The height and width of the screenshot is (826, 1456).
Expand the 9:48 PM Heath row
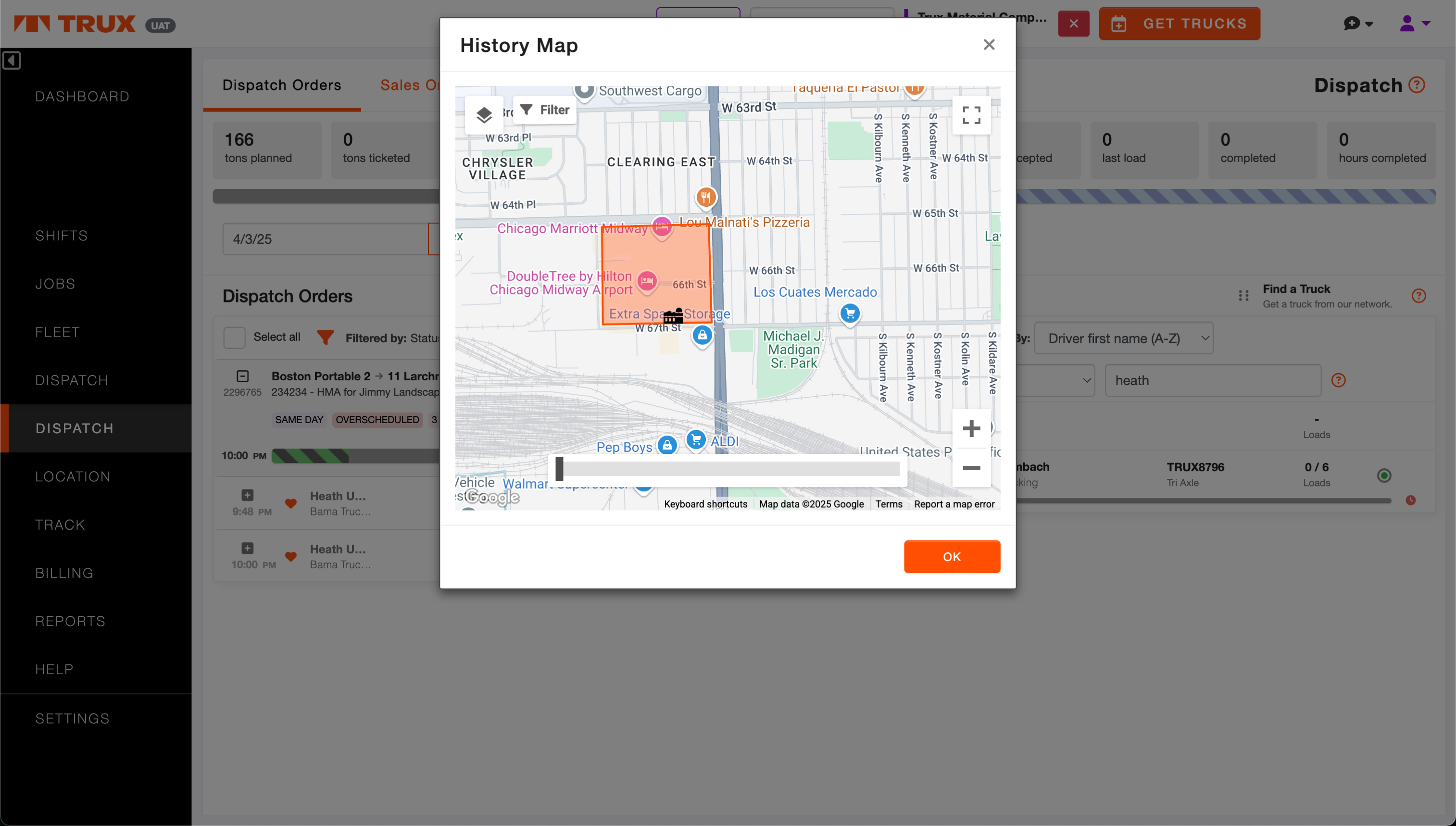(x=247, y=495)
